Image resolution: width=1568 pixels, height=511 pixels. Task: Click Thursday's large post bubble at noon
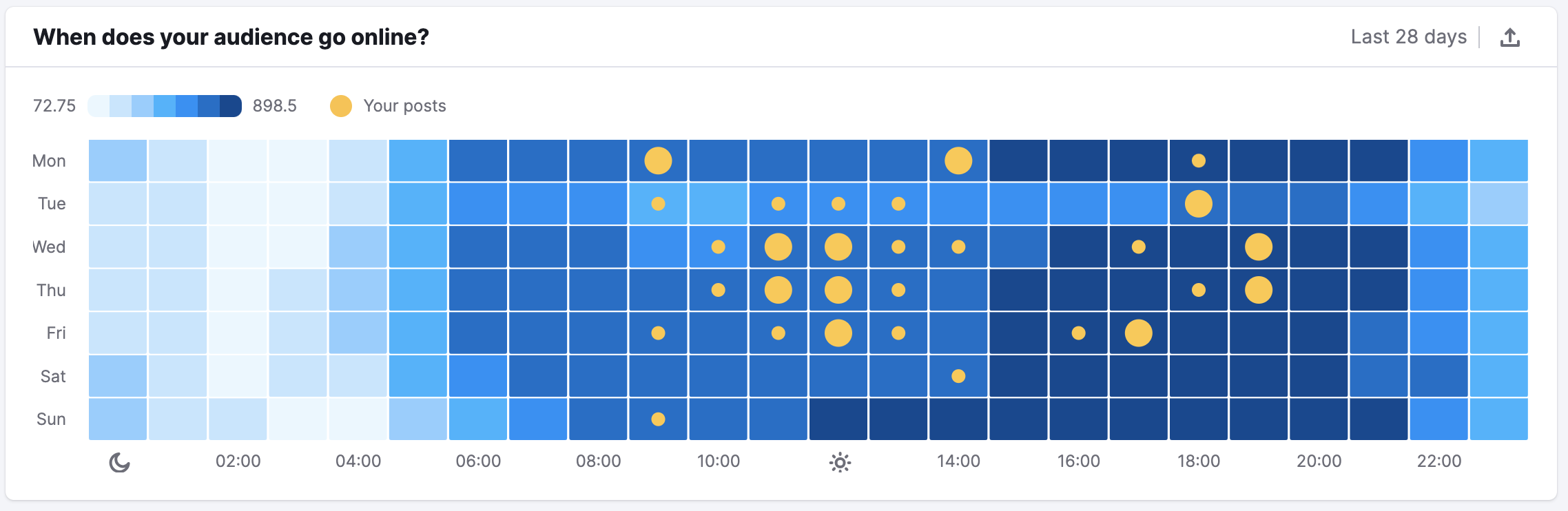coord(838,289)
